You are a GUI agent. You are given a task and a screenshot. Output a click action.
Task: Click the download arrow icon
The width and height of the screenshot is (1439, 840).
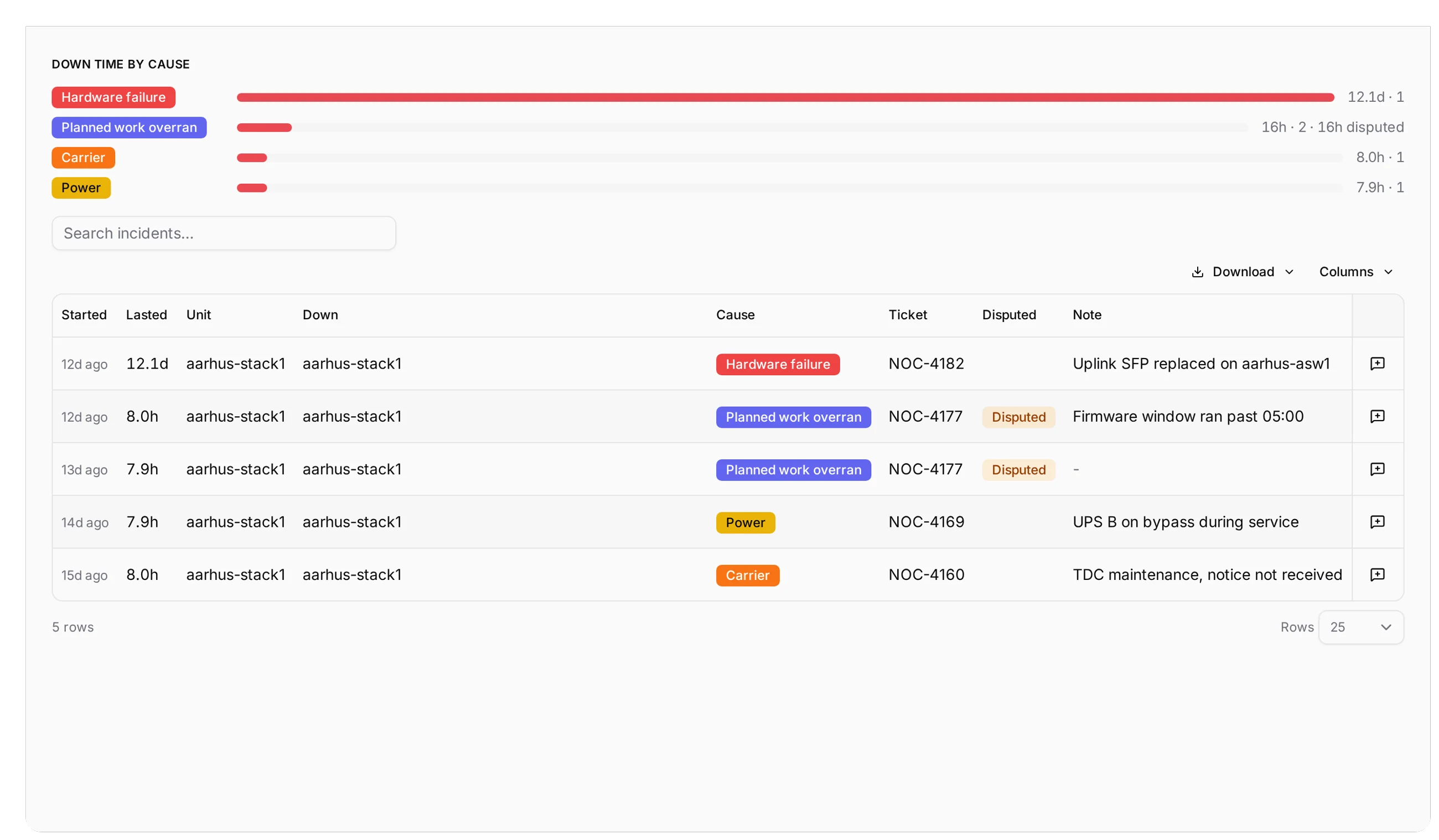click(1198, 272)
